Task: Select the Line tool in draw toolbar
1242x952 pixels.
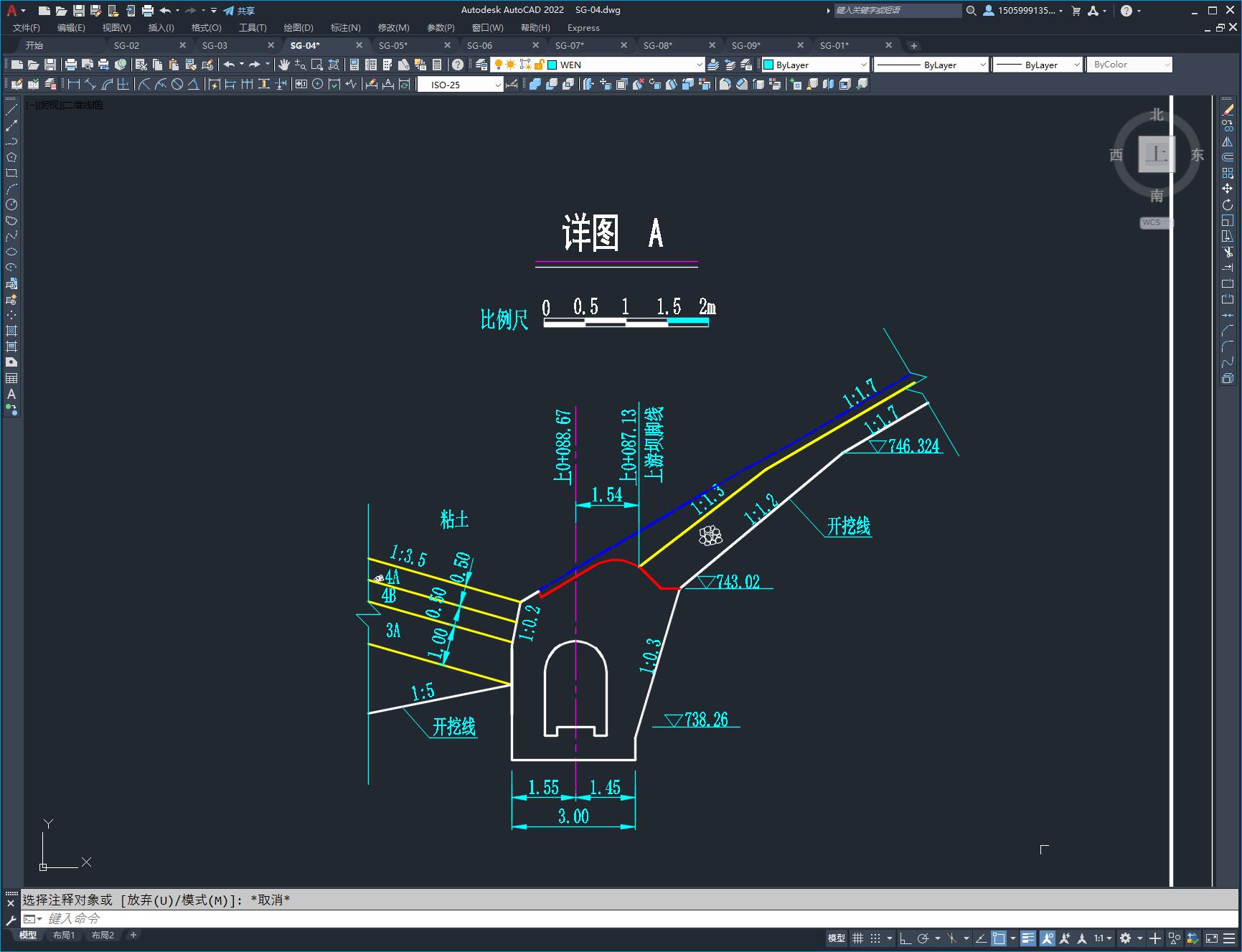Action: pyautogui.click(x=11, y=110)
